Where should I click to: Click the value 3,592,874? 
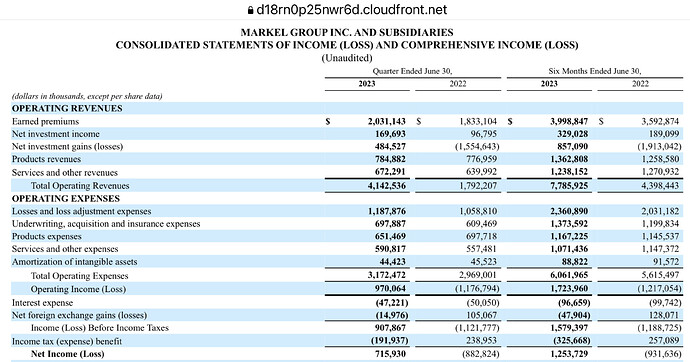coord(660,121)
